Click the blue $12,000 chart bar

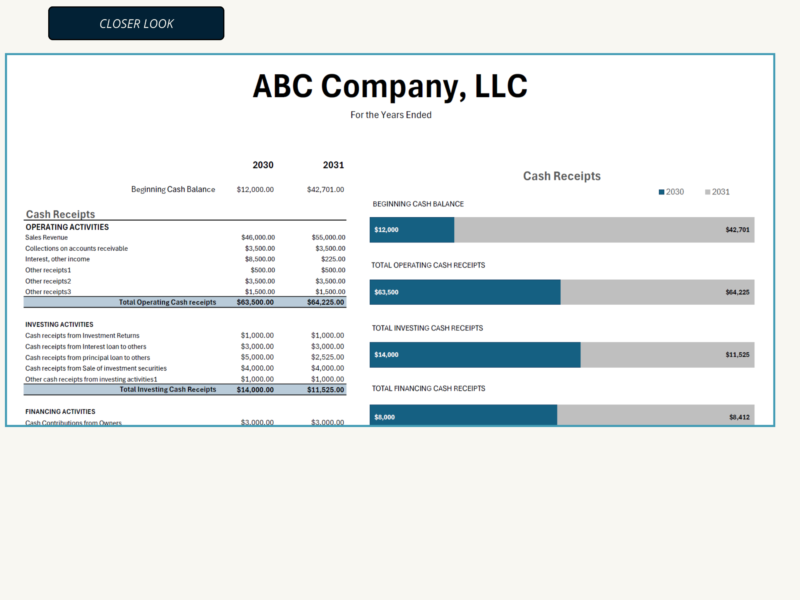[x=412, y=230]
